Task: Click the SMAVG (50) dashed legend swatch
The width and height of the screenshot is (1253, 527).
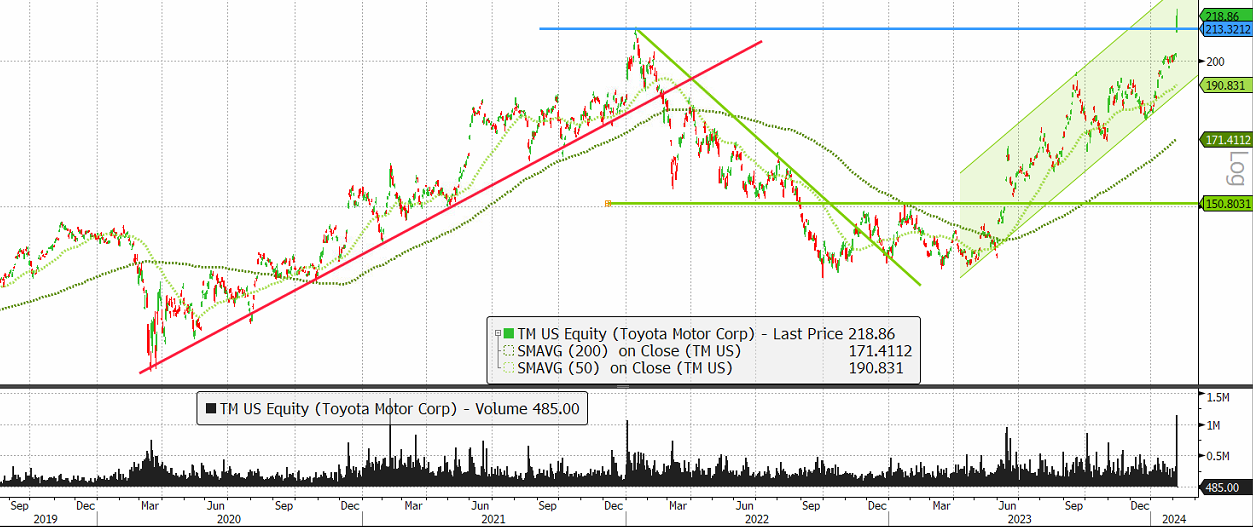Action: click(508, 368)
